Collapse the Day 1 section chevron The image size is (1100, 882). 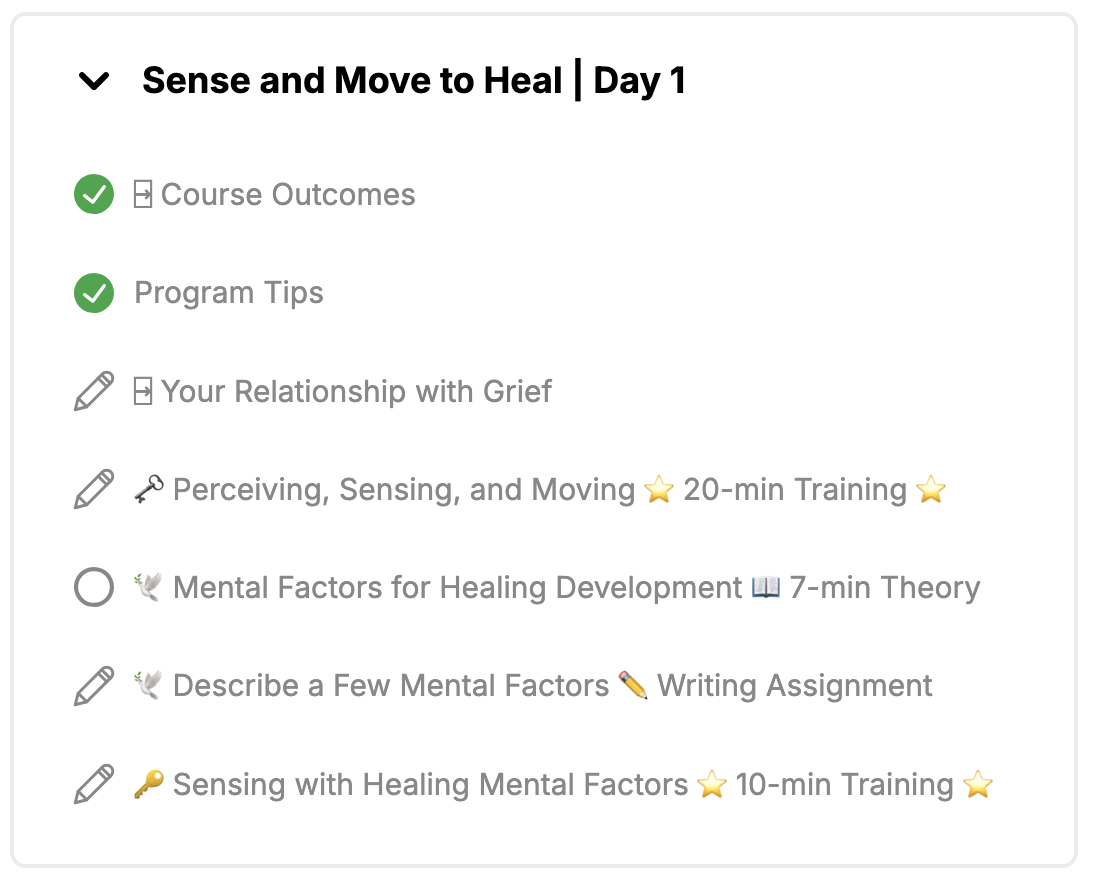click(93, 81)
